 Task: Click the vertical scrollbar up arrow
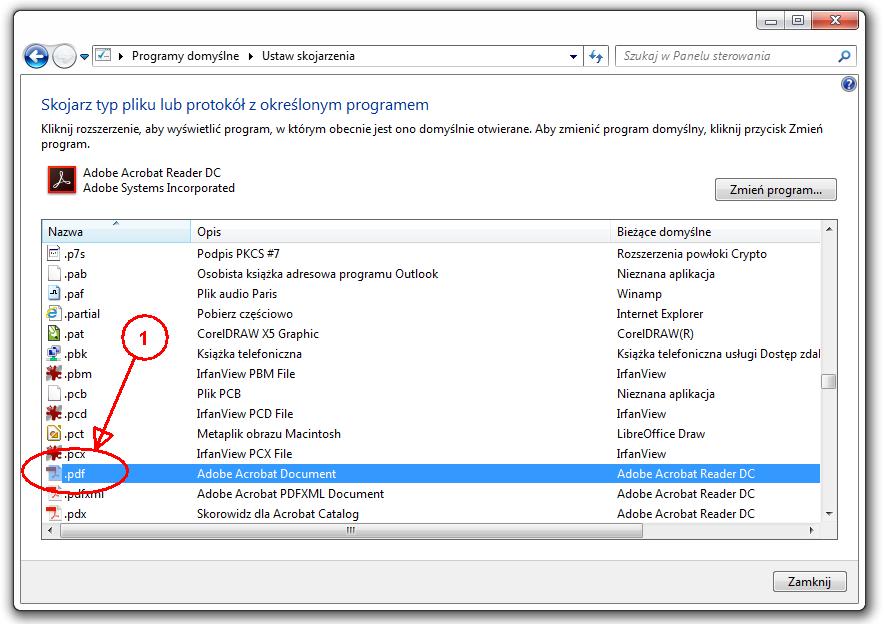pyautogui.click(x=829, y=229)
